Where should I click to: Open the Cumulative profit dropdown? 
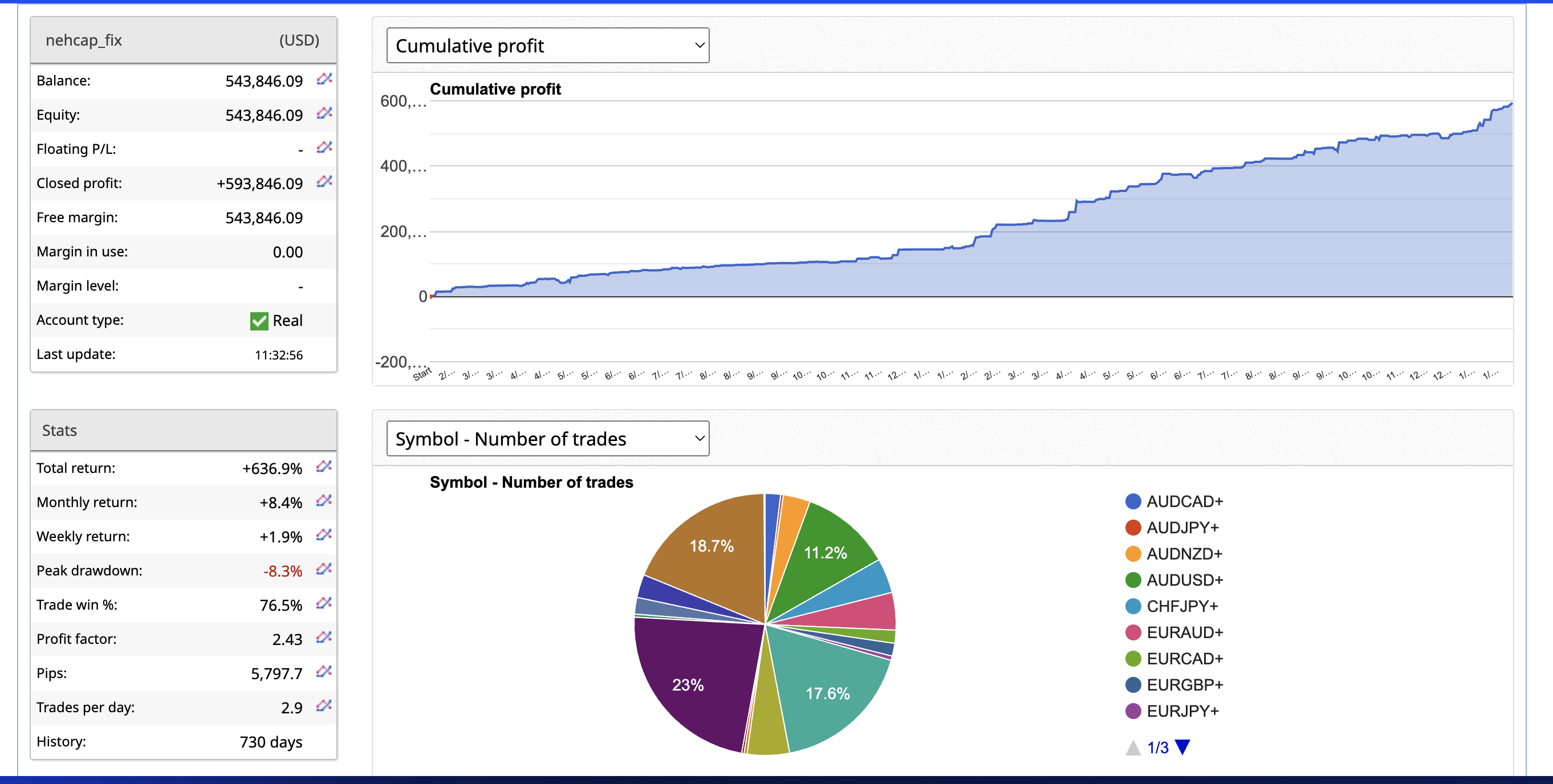tap(547, 46)
